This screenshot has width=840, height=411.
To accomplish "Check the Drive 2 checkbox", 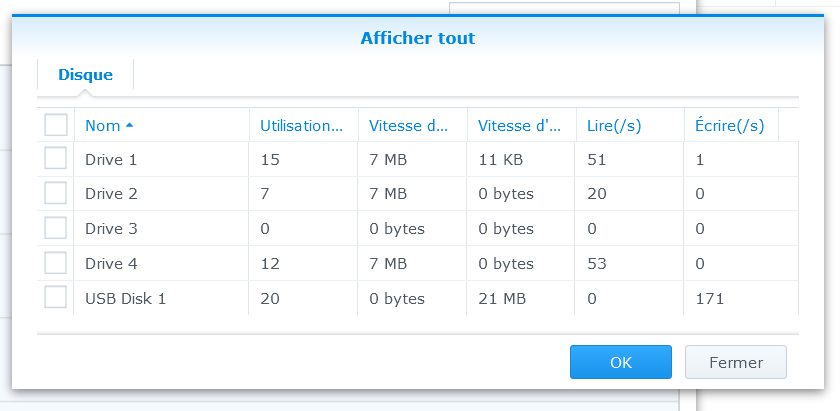I will [x=56, y=193].
